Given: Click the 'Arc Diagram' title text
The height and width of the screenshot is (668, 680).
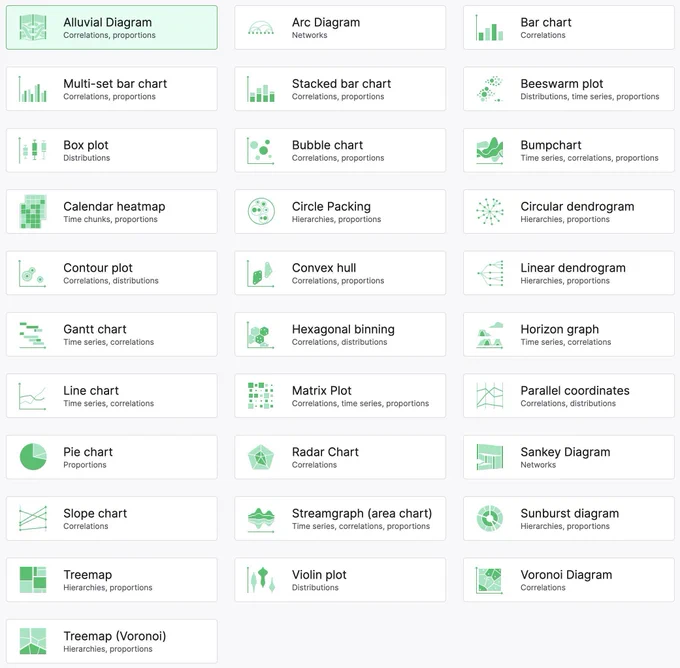Looking at the screenshot, I should pyautogui.click(x=326, y=22).
